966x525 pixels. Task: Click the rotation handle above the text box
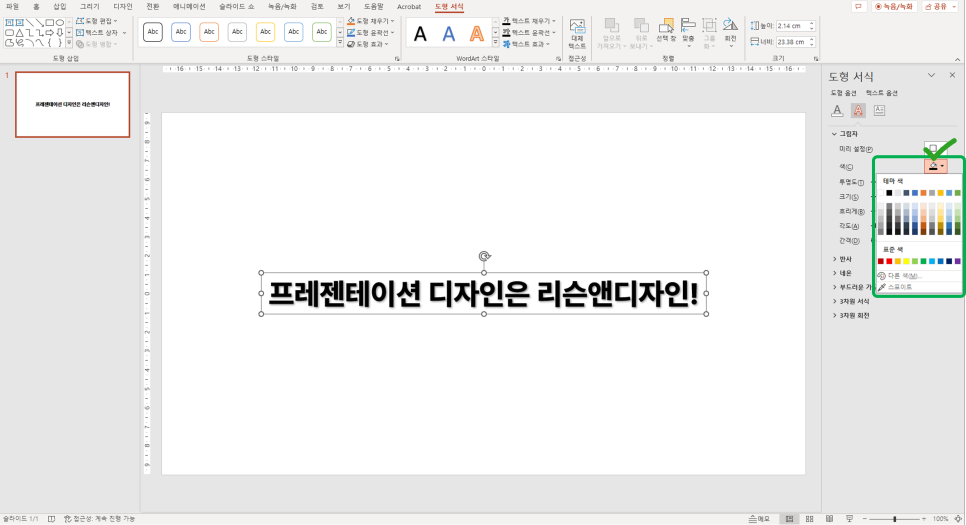point(484,256)
